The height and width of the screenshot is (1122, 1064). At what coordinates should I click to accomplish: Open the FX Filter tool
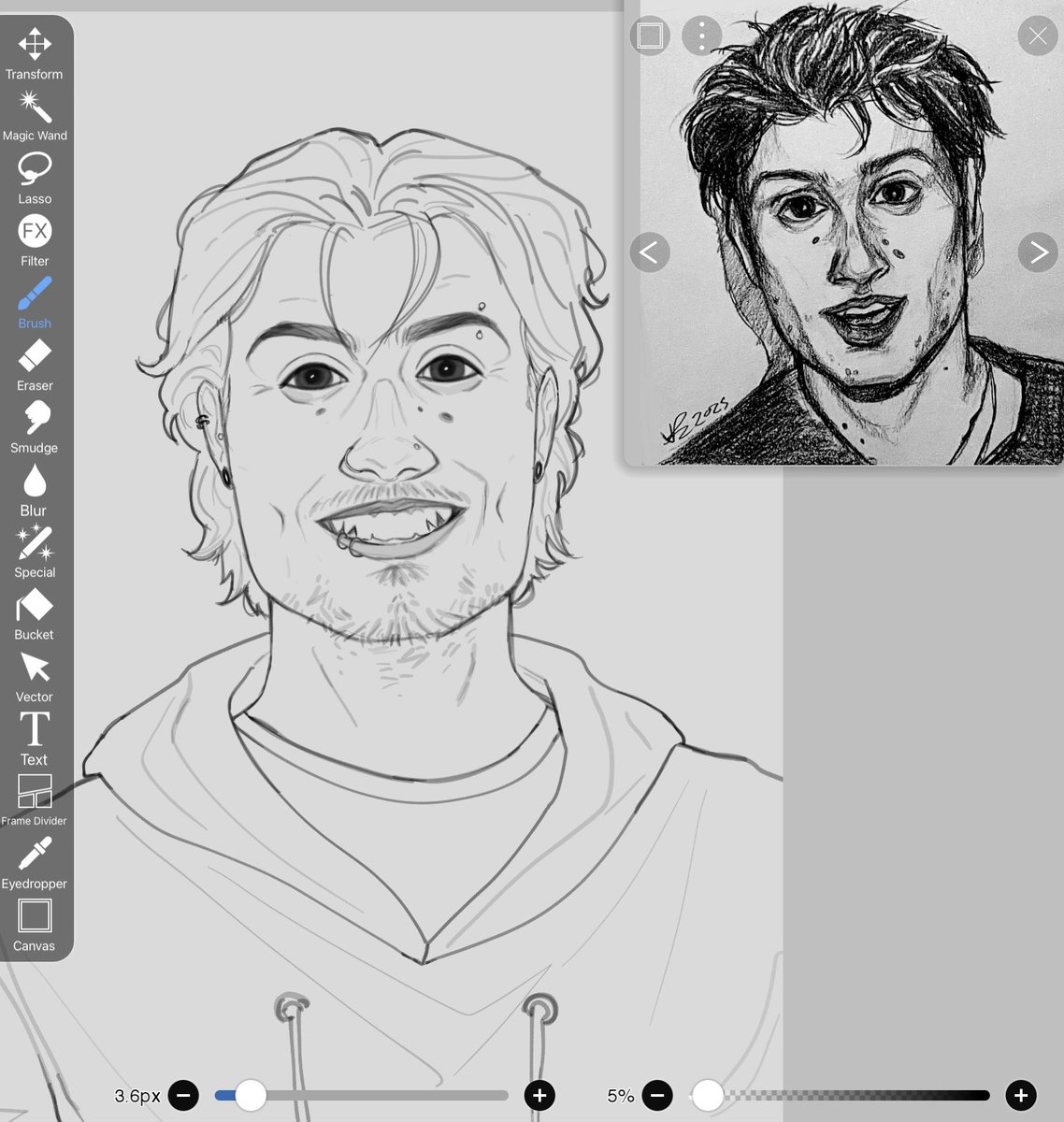[35, 241]
